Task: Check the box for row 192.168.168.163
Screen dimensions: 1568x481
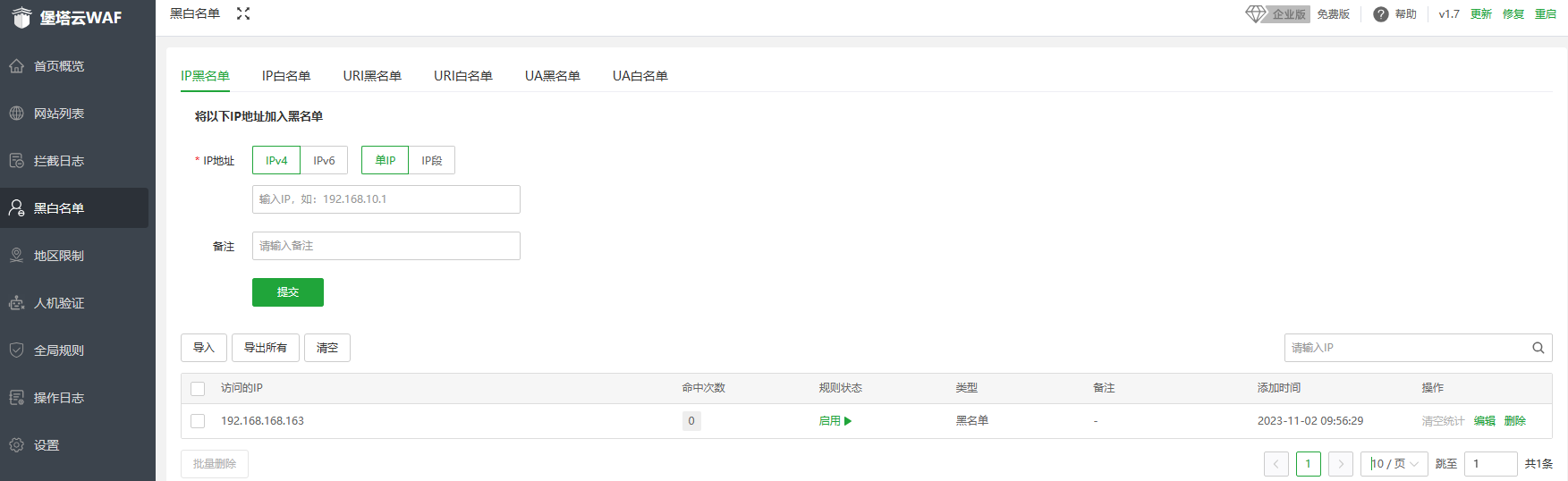Action: tap(199, 421)
